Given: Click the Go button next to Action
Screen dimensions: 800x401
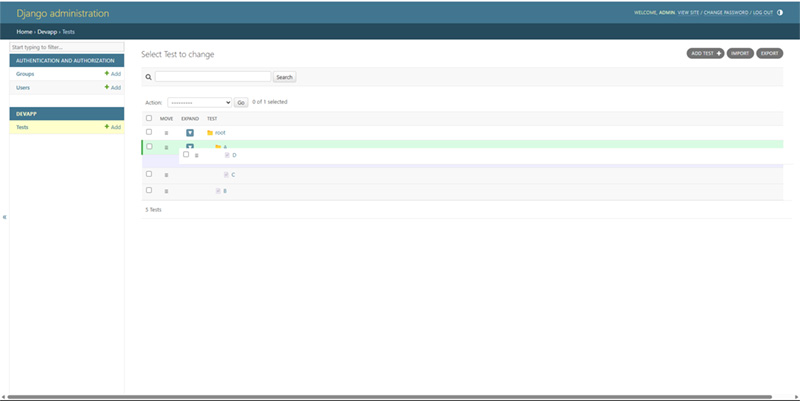Looking at the screenshot, I should tap(241, 103).
